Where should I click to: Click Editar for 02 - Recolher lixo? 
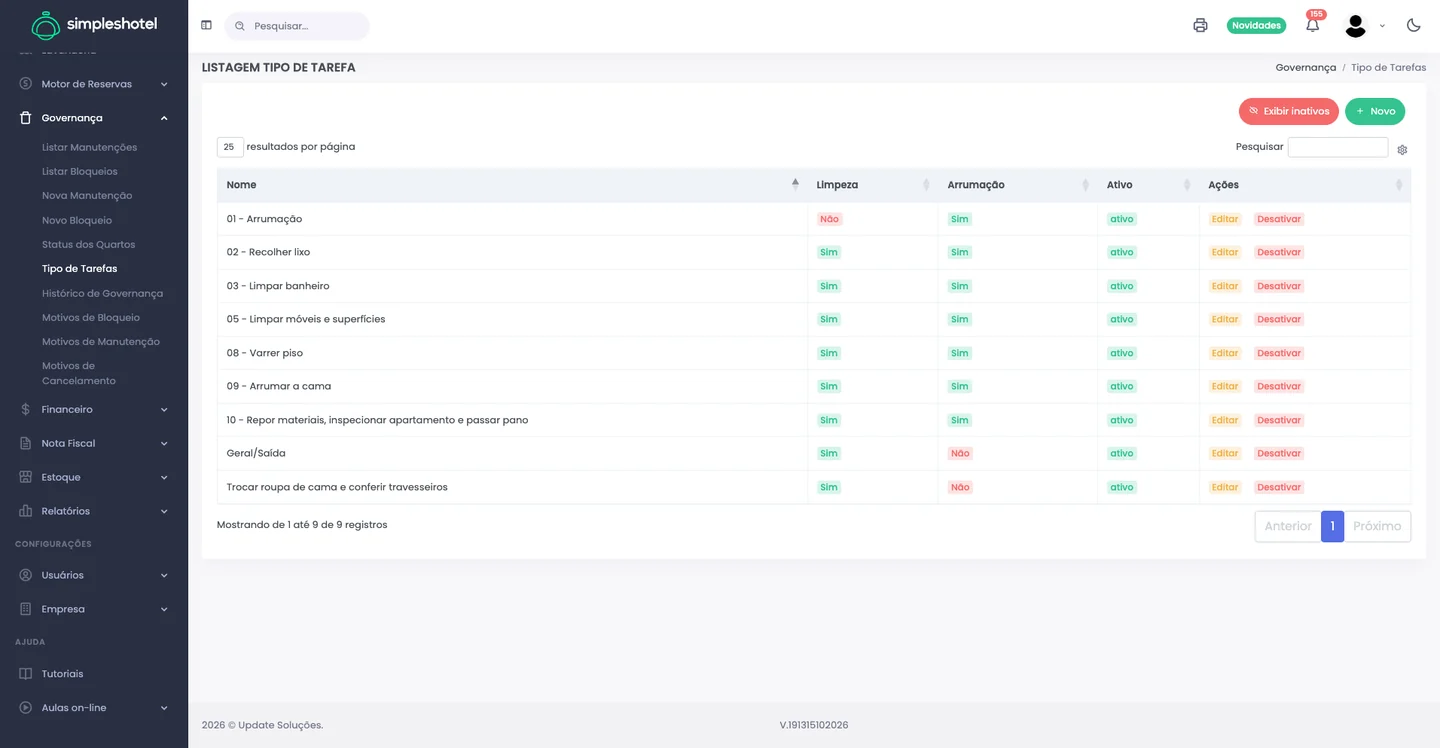click(1224, 252)
